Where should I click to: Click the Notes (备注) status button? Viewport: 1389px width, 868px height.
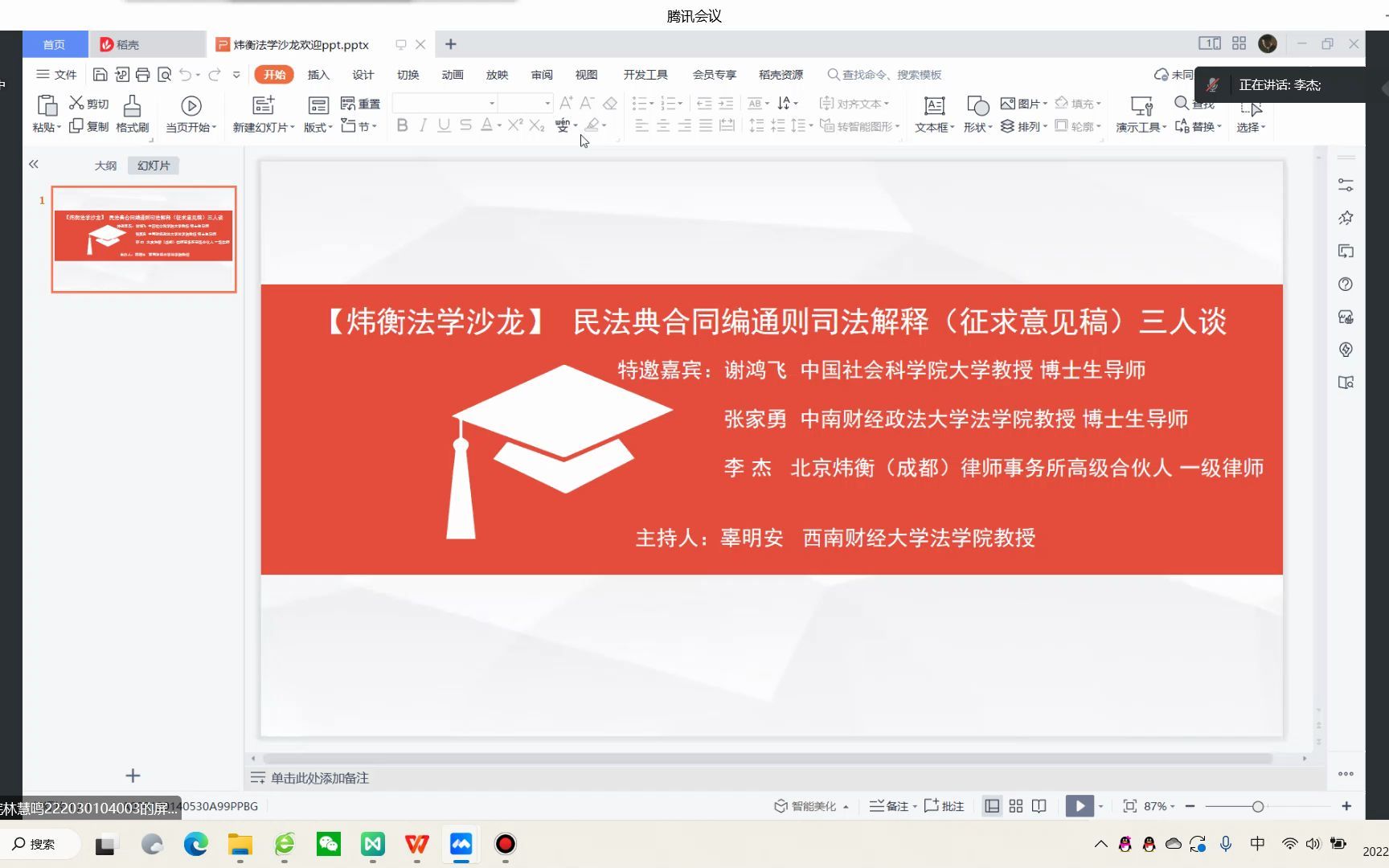(x=890, y=806)
